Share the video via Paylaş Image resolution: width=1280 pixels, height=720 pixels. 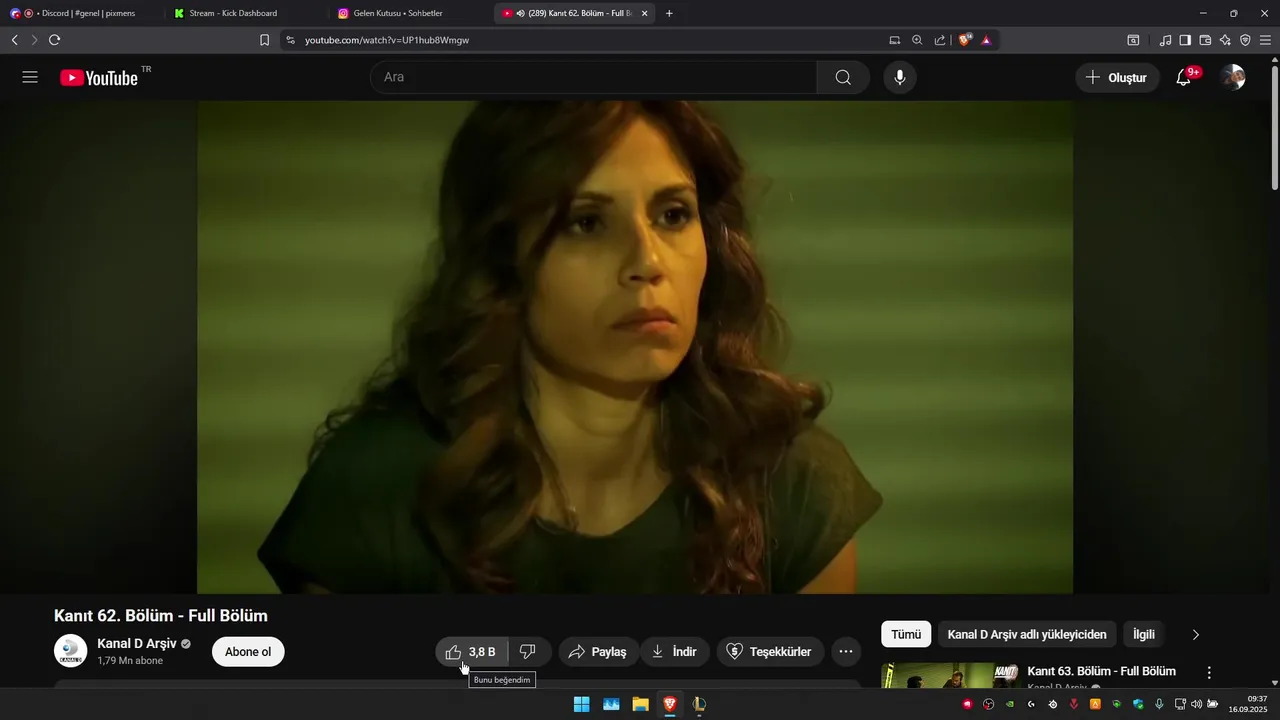[597, 652]
